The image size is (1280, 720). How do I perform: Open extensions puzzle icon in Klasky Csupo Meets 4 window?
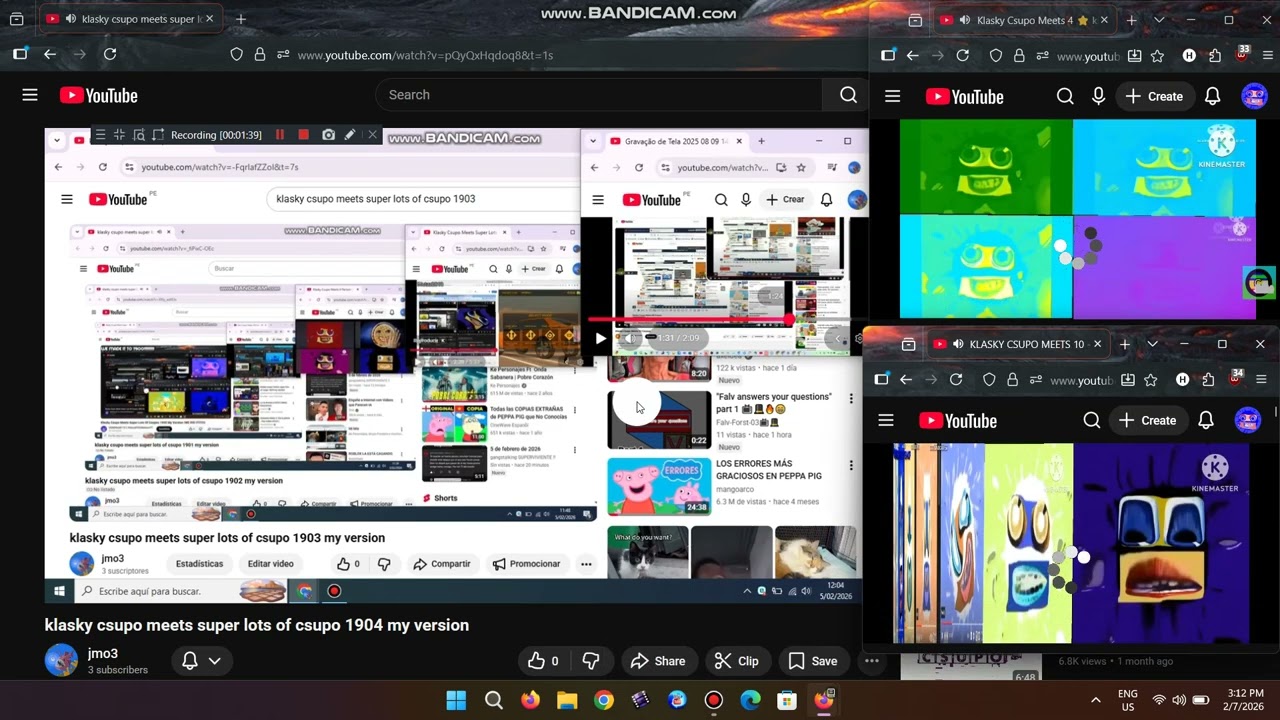point(1215,56)
